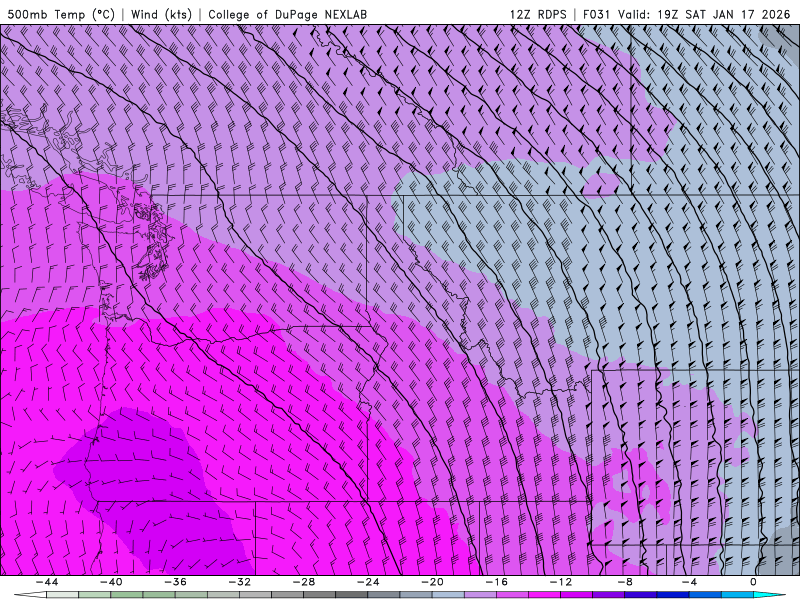Click the -4 colorbar label
Image resolution: width=800 pixels, height=600 pixels.
click(x=689, y=582)
